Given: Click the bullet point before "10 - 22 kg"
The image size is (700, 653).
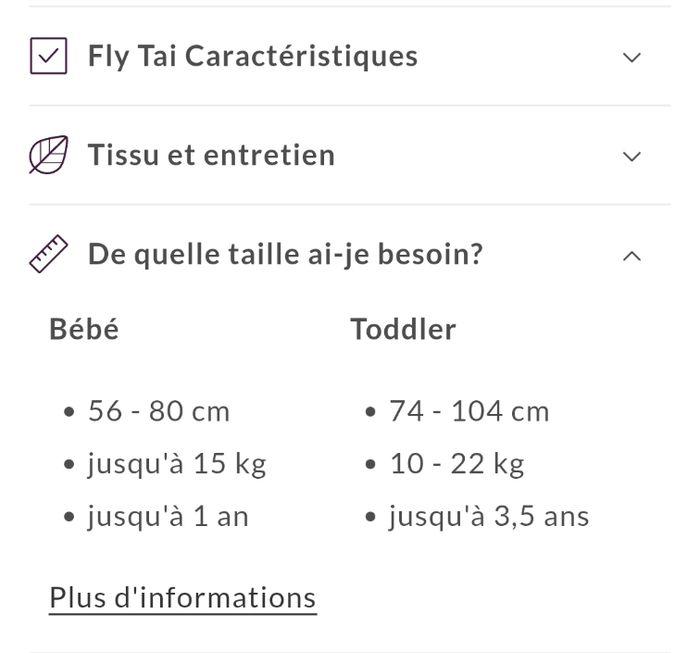Looking at the screenshot, I should click(370, 465).
